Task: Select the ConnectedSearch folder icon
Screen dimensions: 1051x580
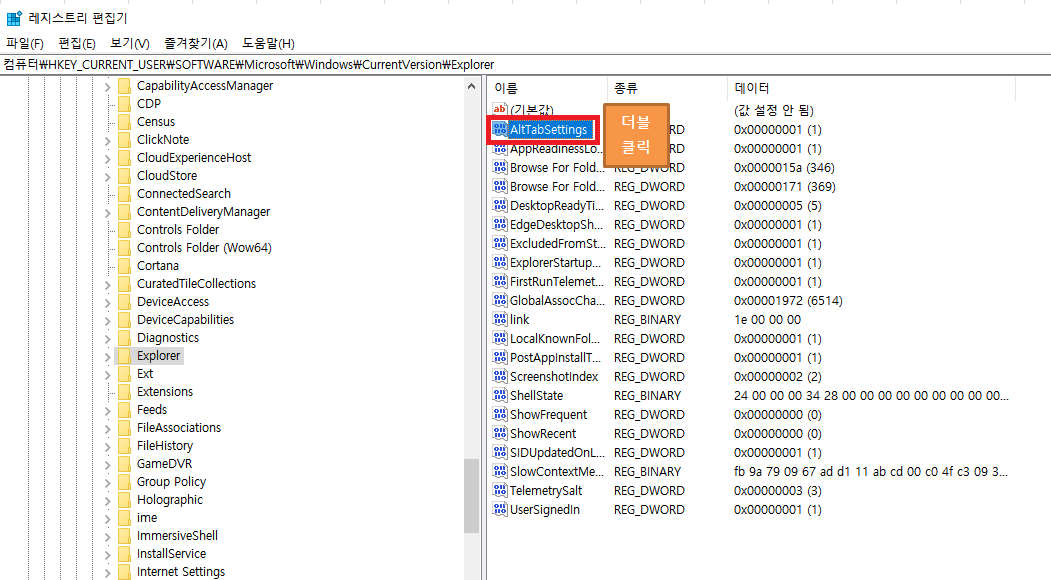Action: pyautogui.click(x=124, y=194)
